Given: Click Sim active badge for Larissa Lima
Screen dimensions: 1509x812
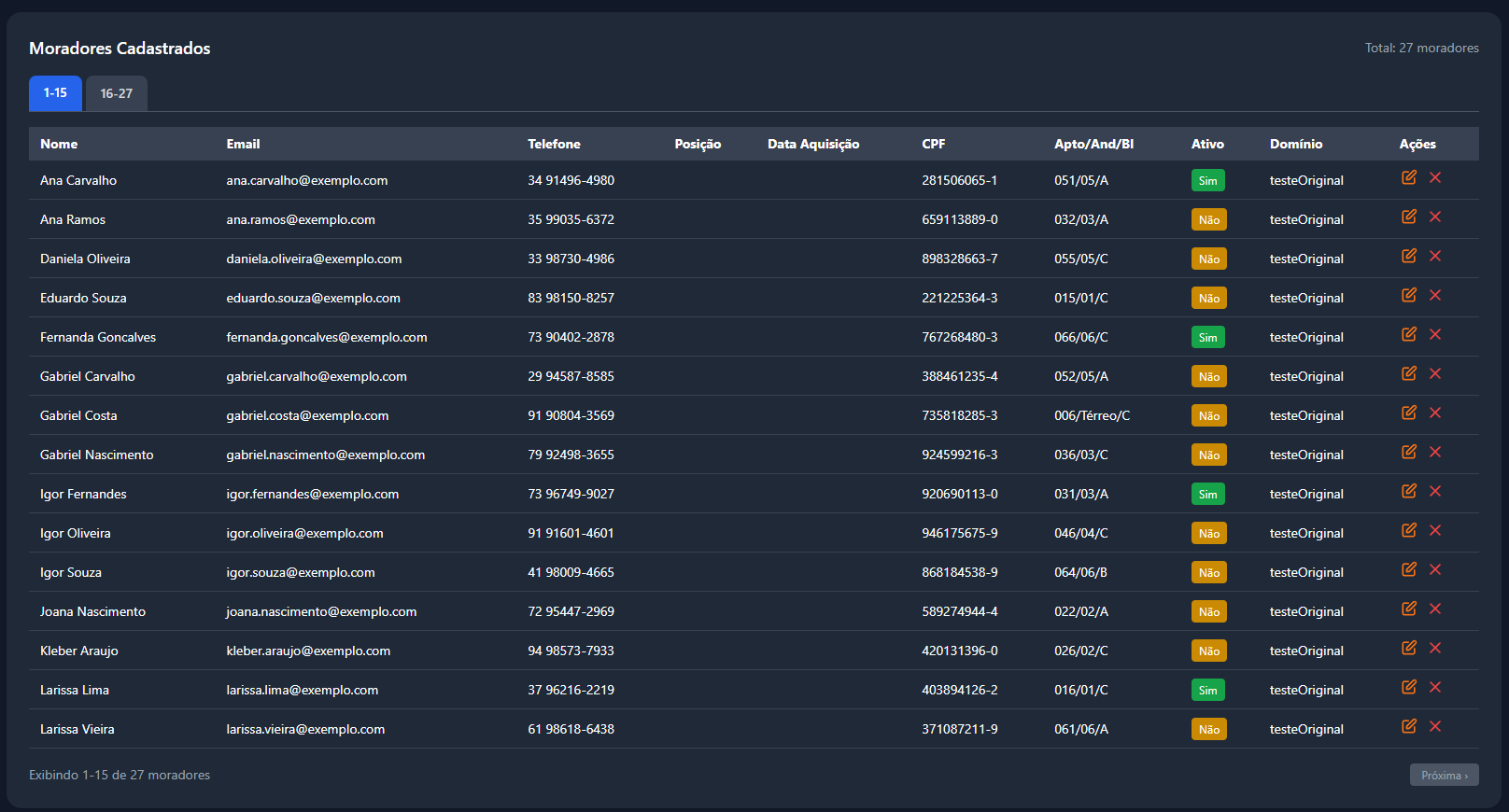Looking at the screenshot, I should (1207, 691).
